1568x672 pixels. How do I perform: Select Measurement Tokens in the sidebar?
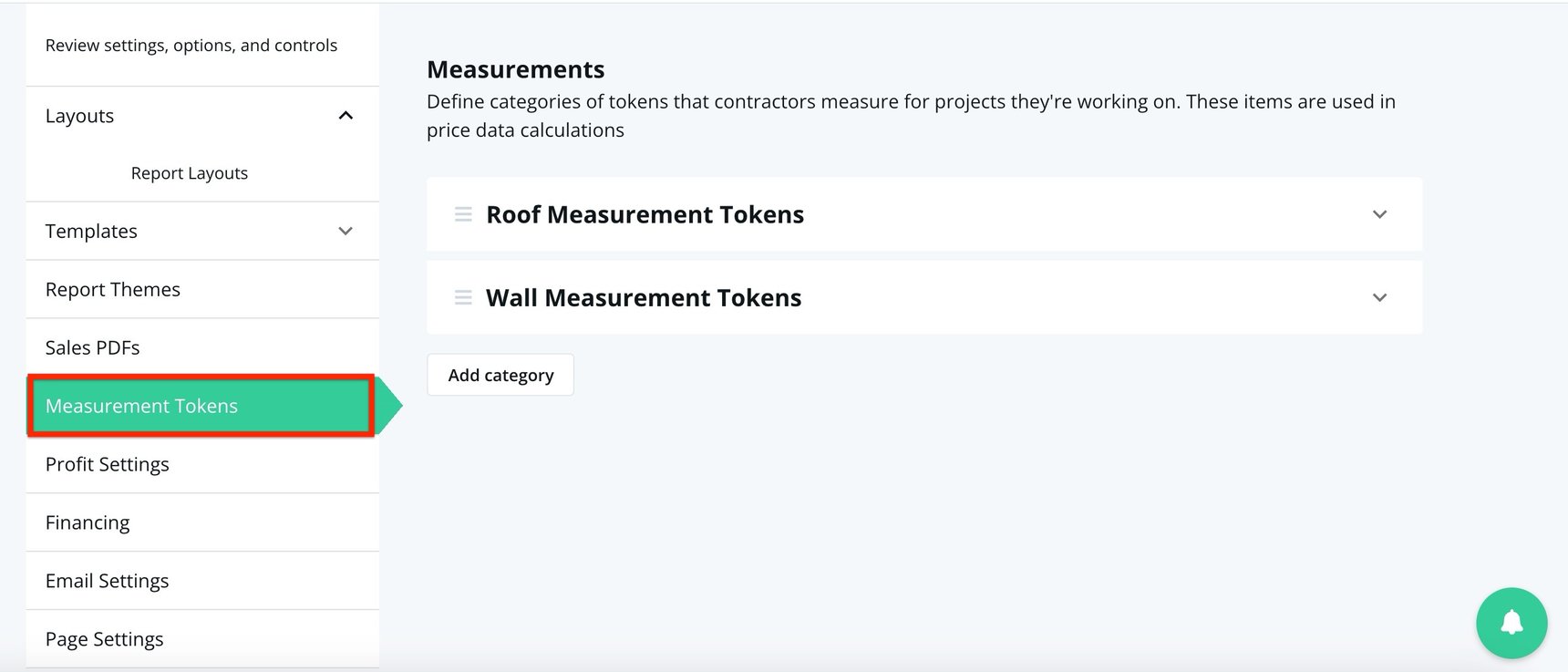pyautogui.click(x=141, y=406)
